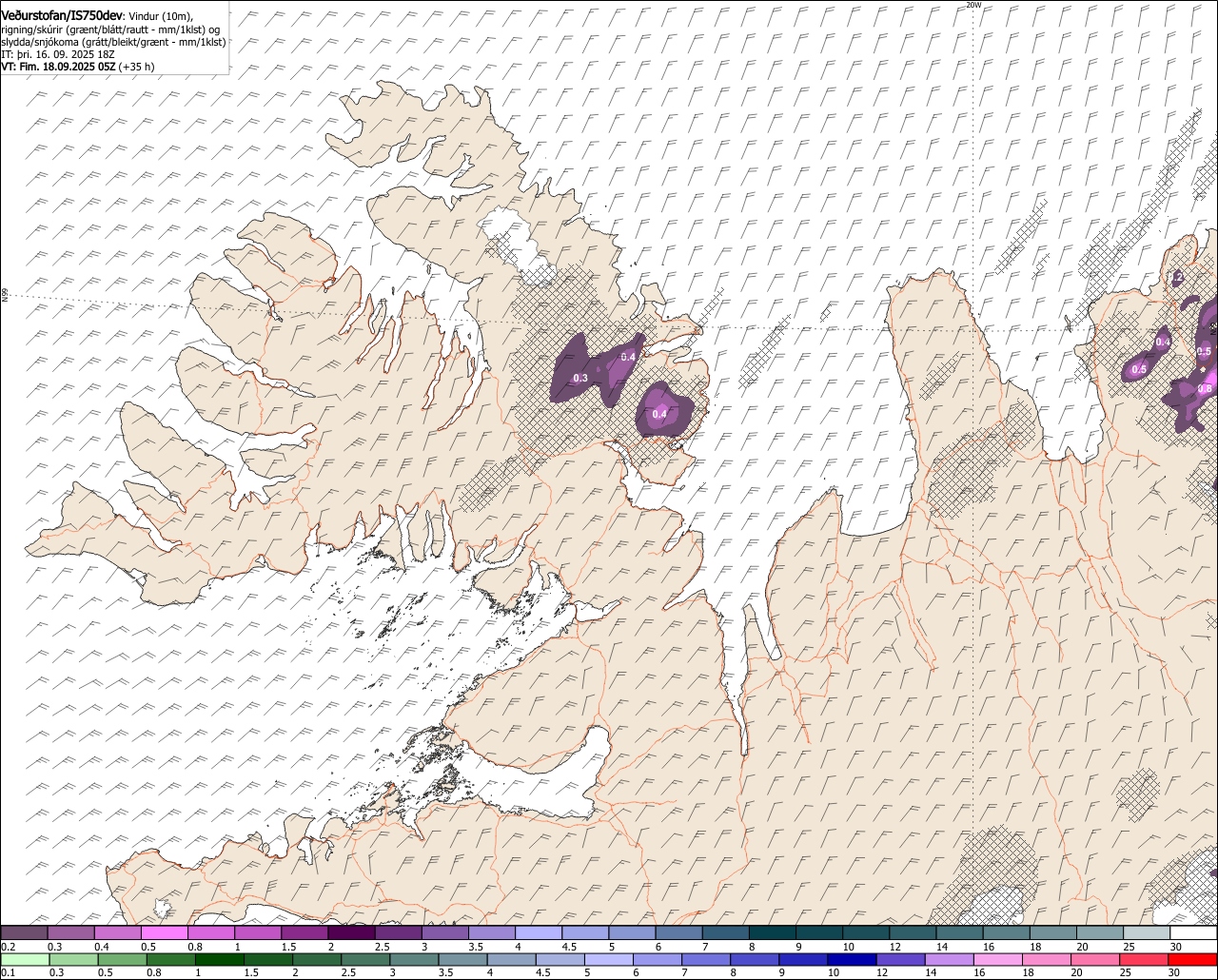This screenshot has width=1218, height=980.
Task: Click the Veðurstofan/IS750dev title text
Action: click(x=62, y=14)
